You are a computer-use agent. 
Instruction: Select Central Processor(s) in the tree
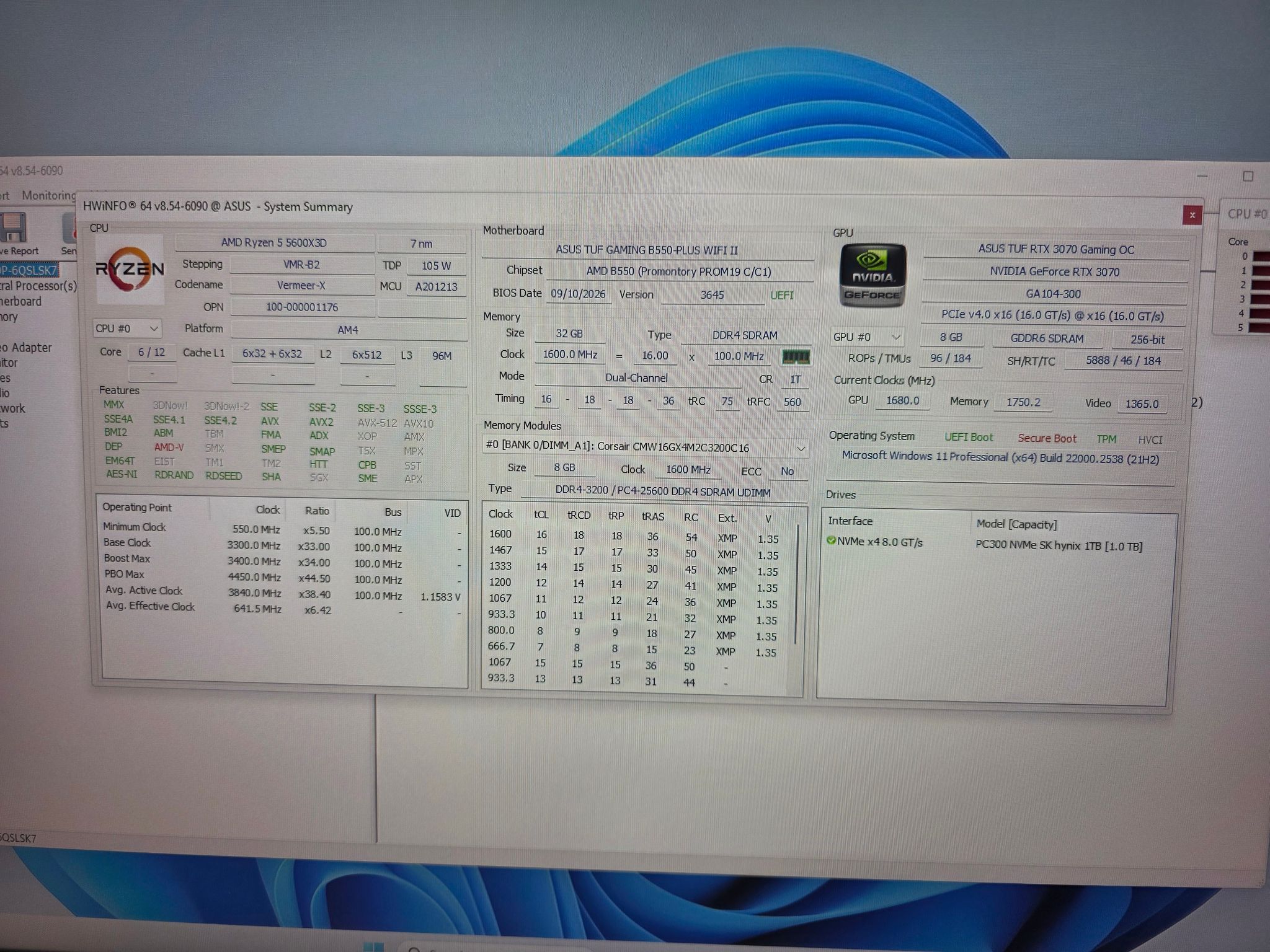point(38,286)
